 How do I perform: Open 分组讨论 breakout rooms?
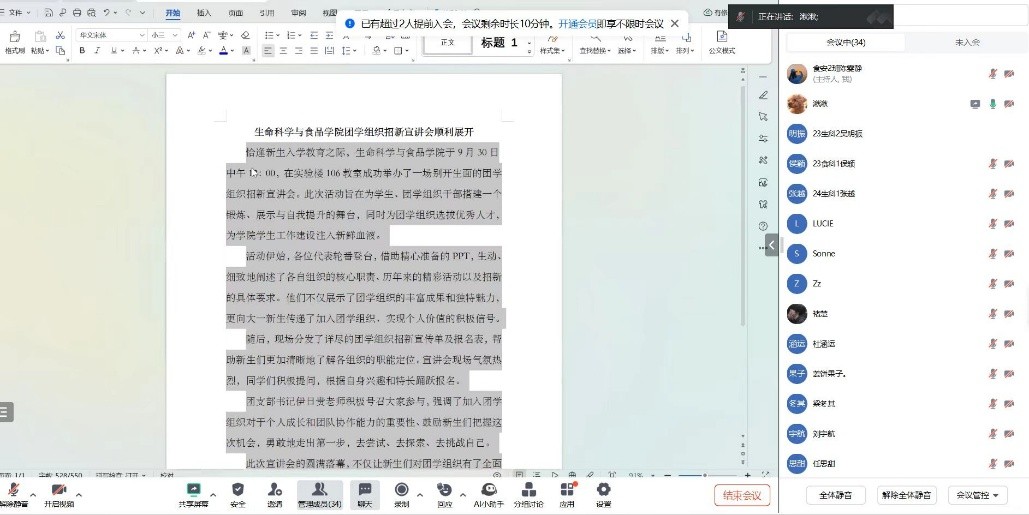528,490
